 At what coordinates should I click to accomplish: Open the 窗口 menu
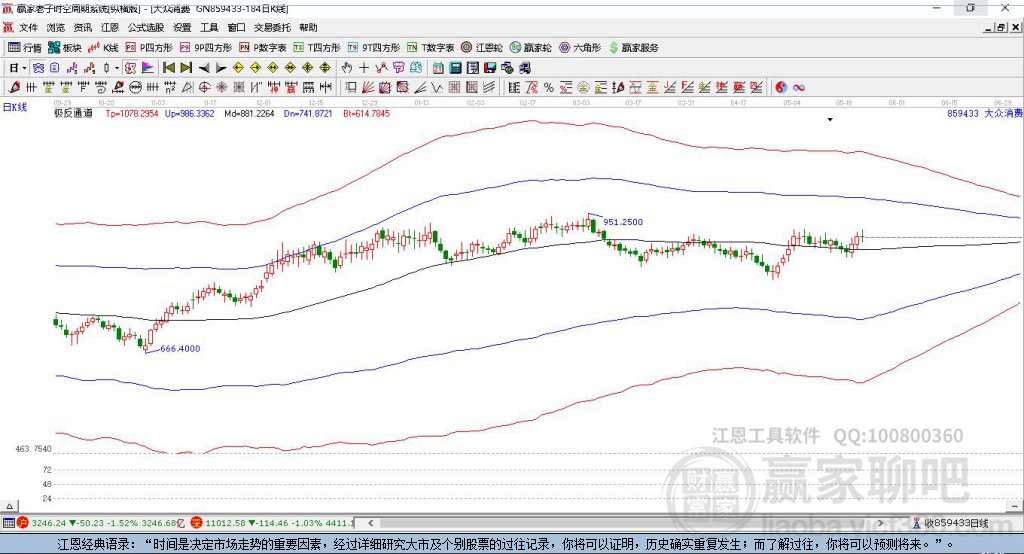coord(236,27)
